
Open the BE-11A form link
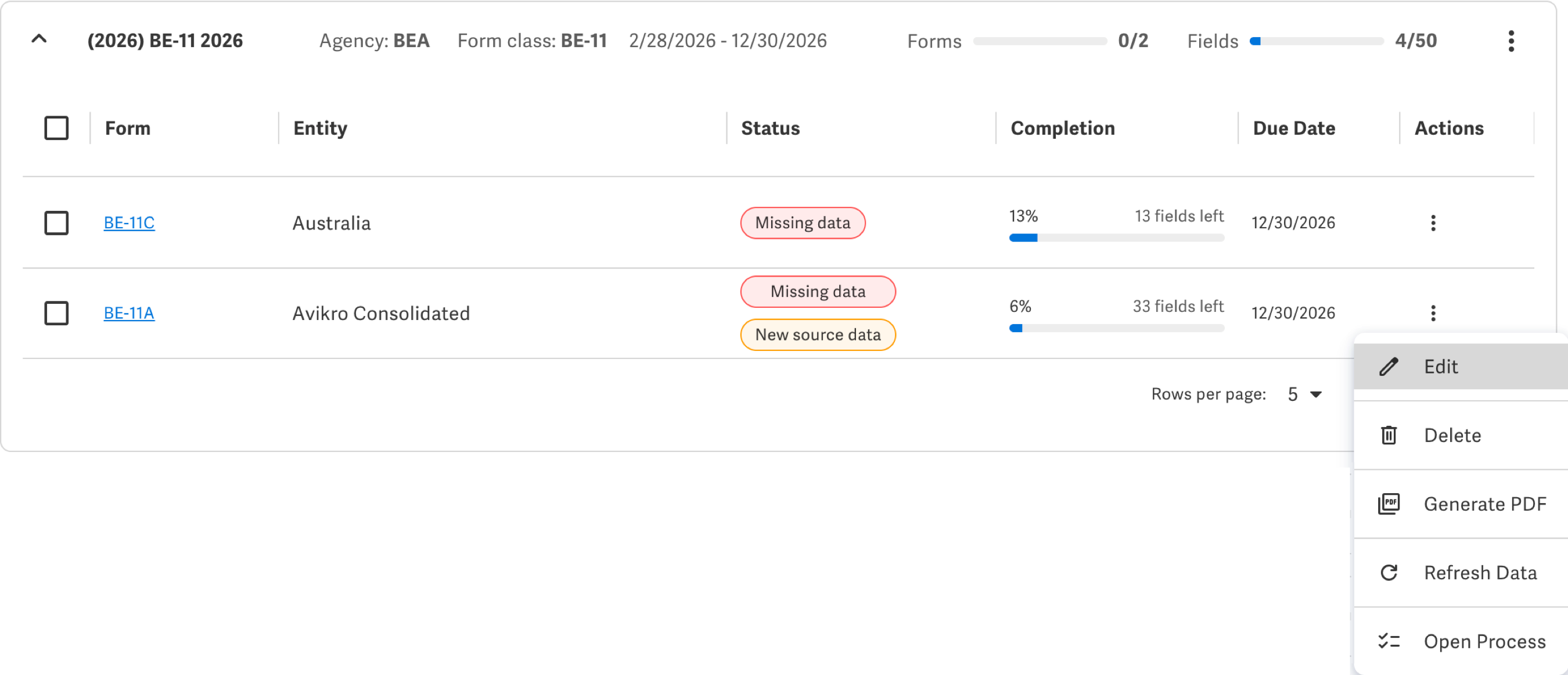[x=129, y=313]
